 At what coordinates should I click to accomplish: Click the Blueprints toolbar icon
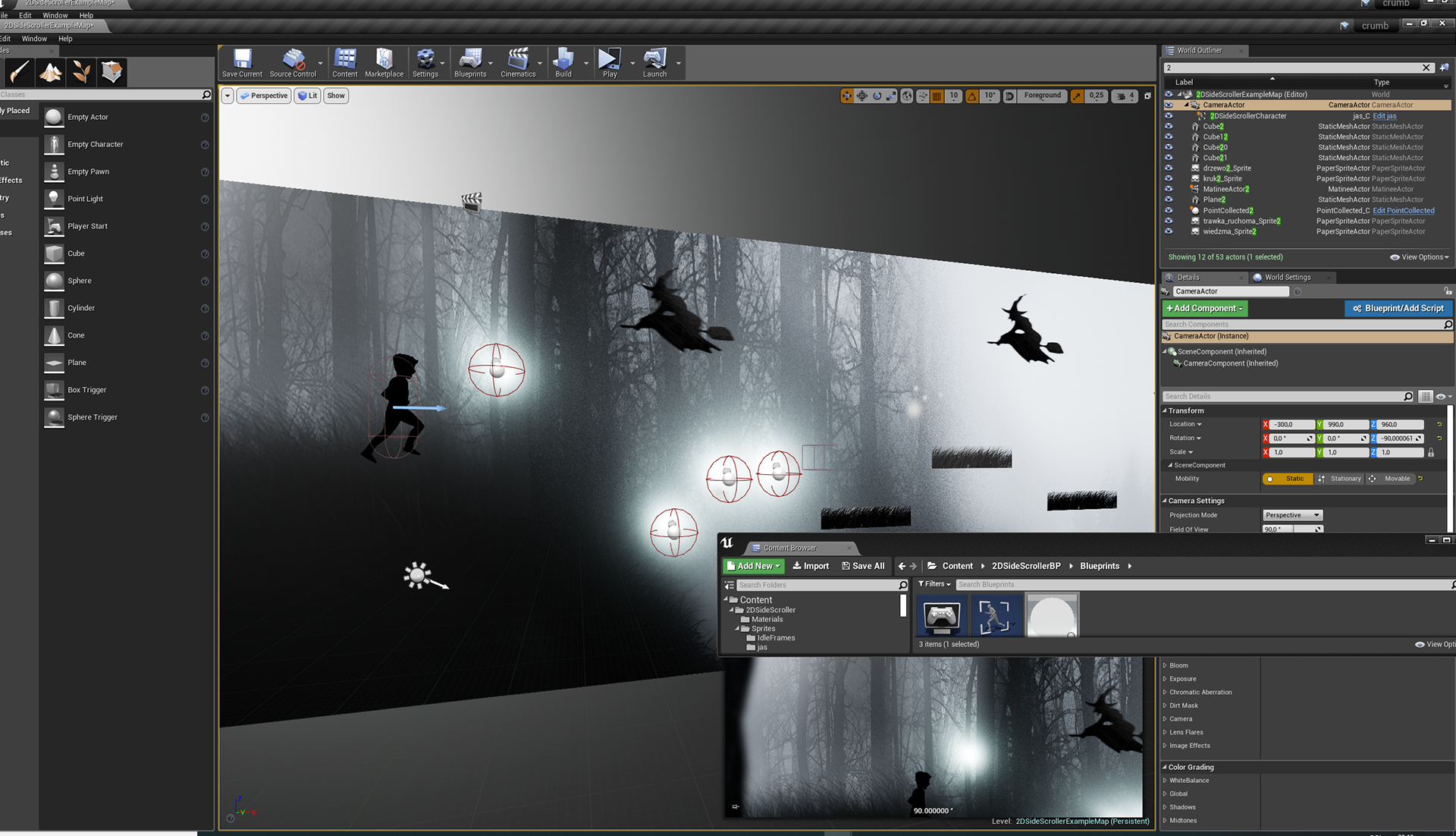tap(469, 62)
